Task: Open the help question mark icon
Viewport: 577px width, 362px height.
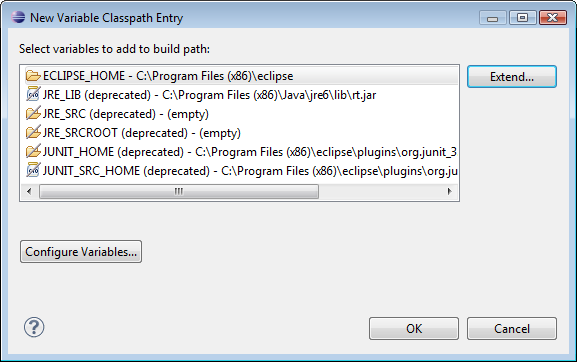Action: tap(34, 327)
